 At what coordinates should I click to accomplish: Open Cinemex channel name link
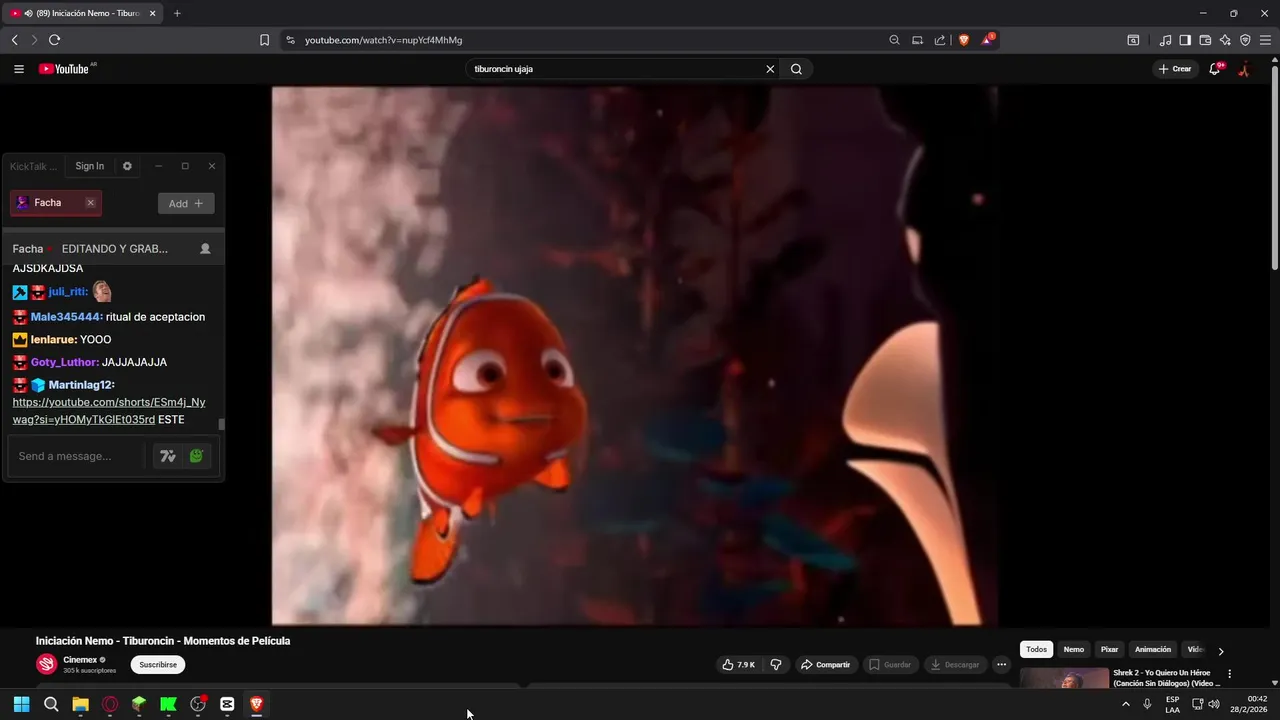80,660
